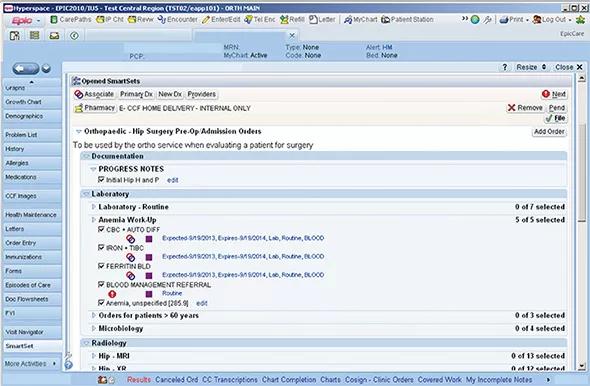Image resolution: width=590 pixels, height=386 pixels.
Task: Open IP Cht toolbar item
Action: click(x=110, y=20)
